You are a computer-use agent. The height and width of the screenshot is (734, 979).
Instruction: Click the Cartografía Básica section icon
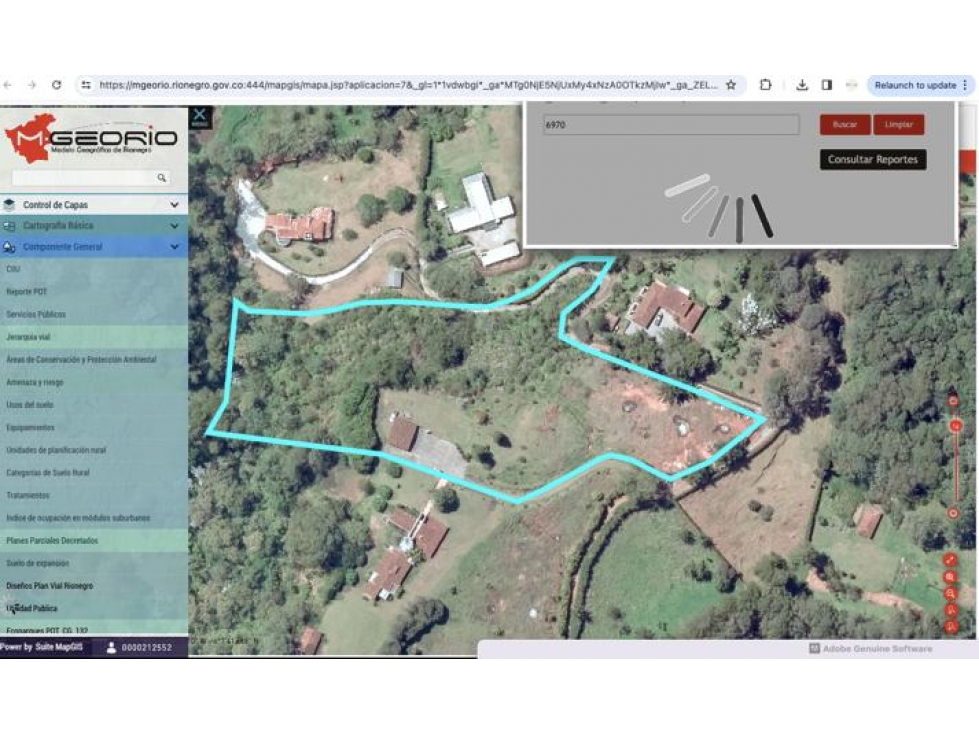point(9,226)
